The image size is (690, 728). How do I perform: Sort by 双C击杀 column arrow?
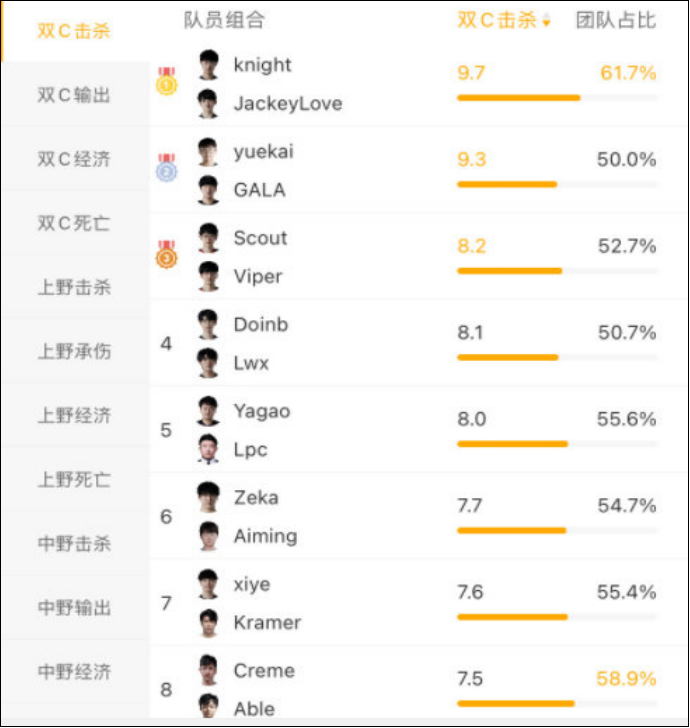pyautogui.click(x=547, y=22)
